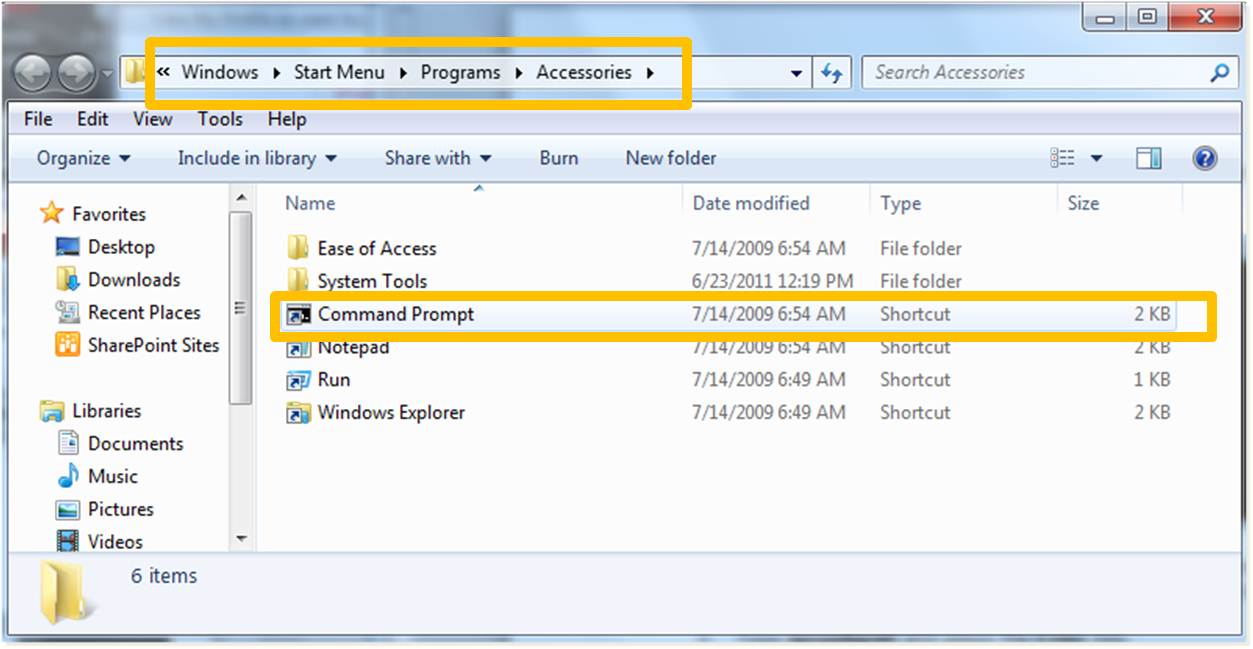Click the New folder button
Screen dimensions: 1253x649
pos(670,158)
